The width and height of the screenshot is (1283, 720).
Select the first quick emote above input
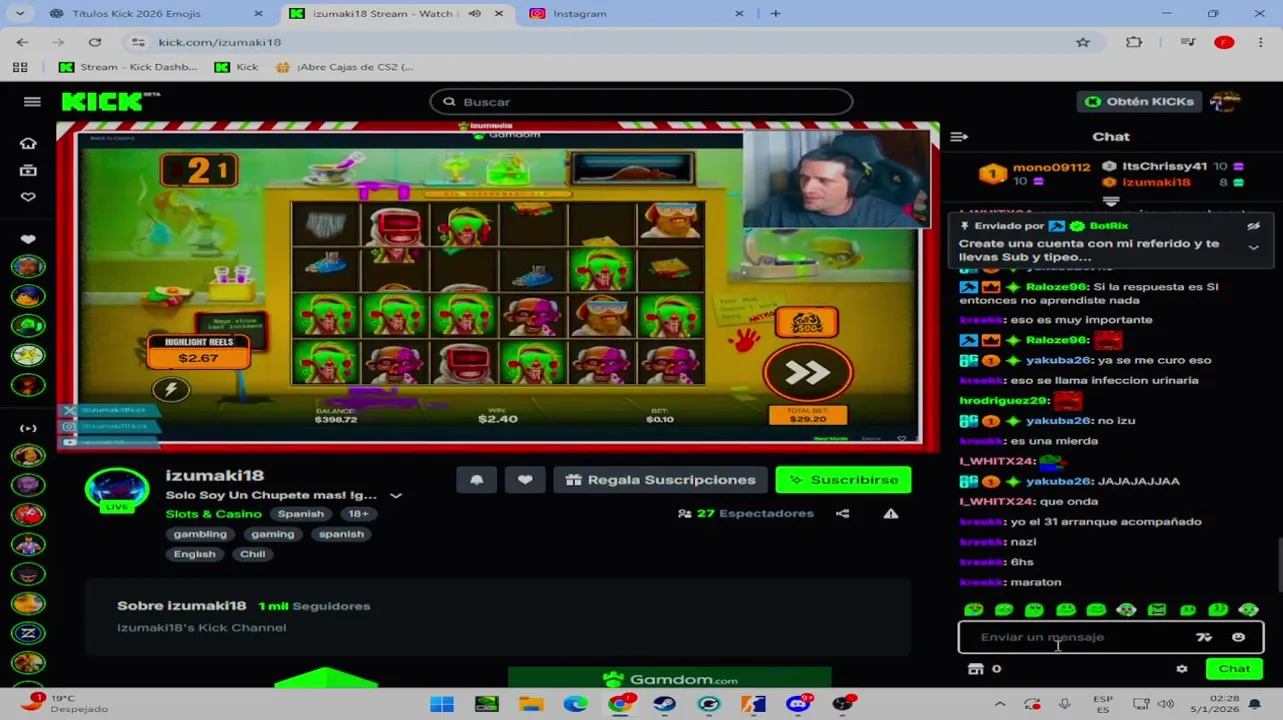point(974,609)
